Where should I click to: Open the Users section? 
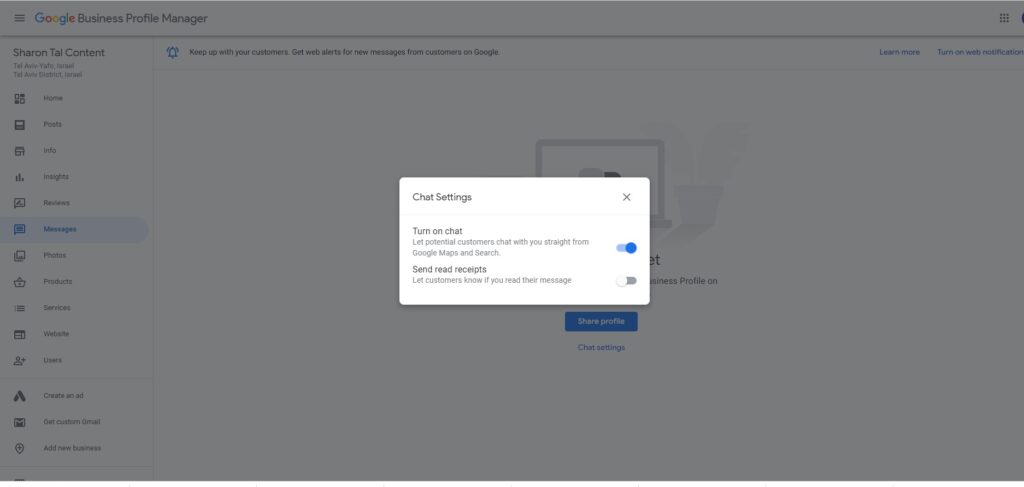coord(53,360)
